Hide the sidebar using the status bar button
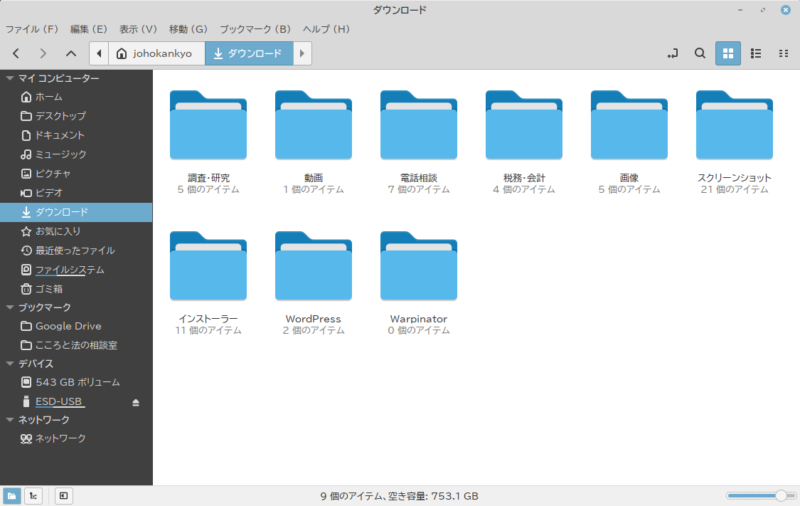 click(x=62, y=495)
